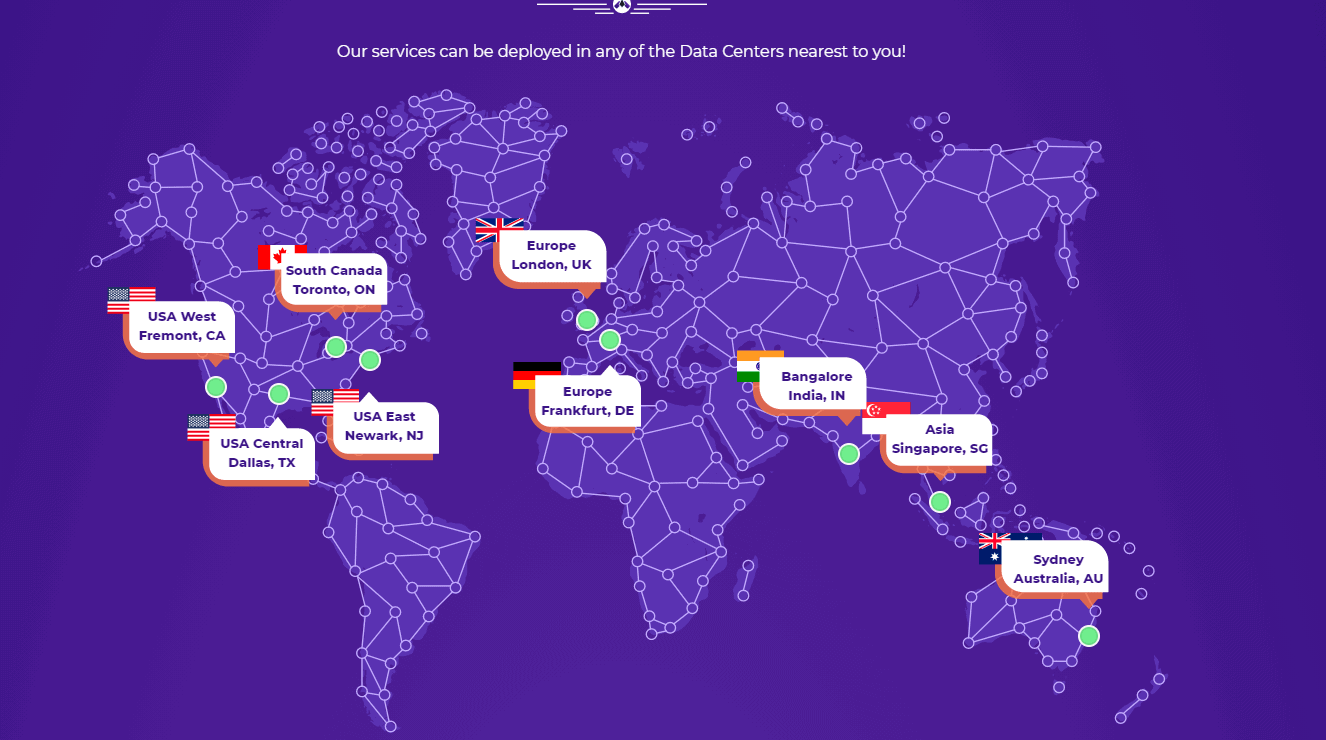Select the USA East Newark, NJ label
The height and width of the screenshot is (740, 1326).
(x=385, y=426)
